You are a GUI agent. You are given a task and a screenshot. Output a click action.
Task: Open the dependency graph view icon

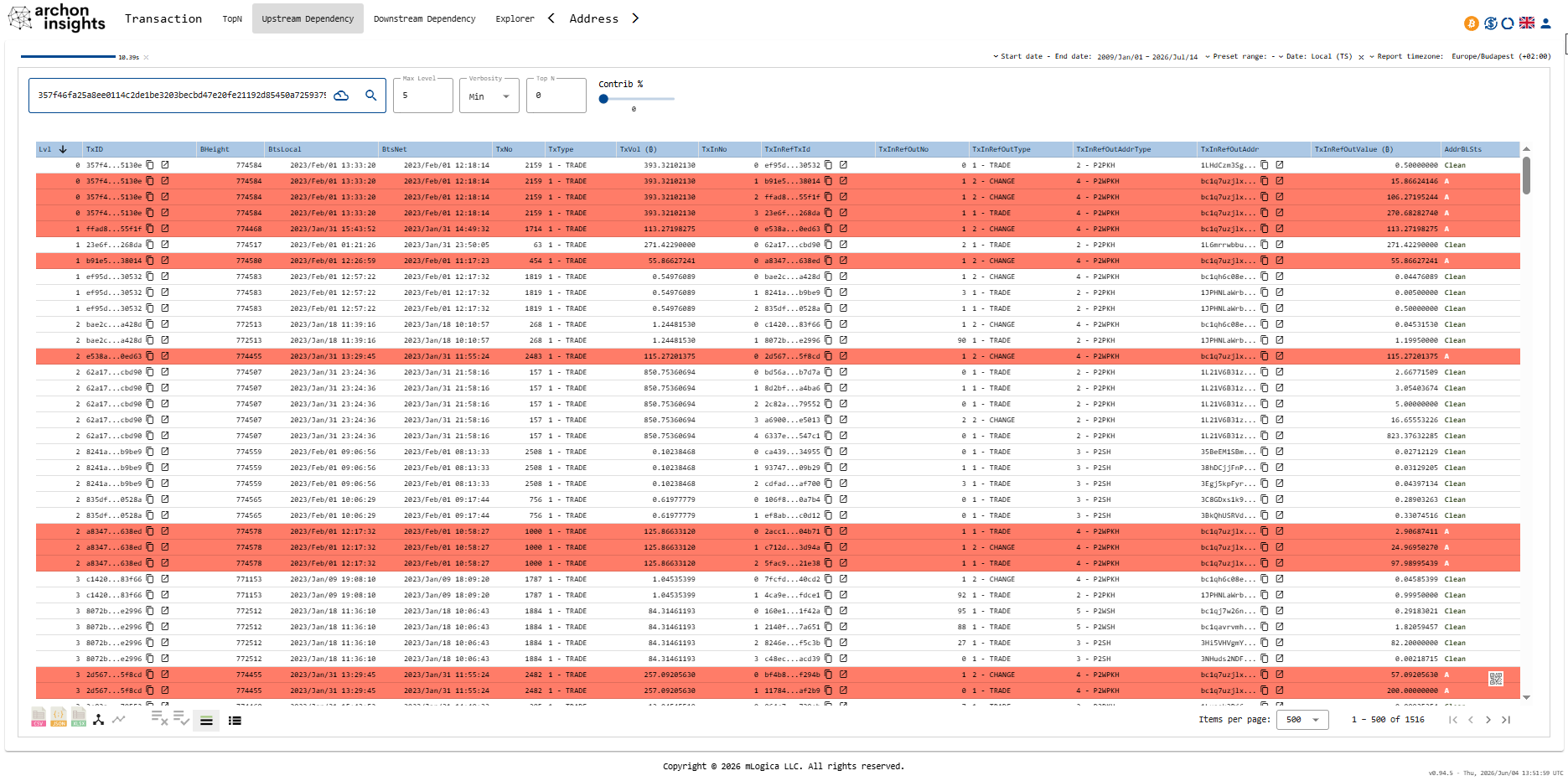coord(99,719)
